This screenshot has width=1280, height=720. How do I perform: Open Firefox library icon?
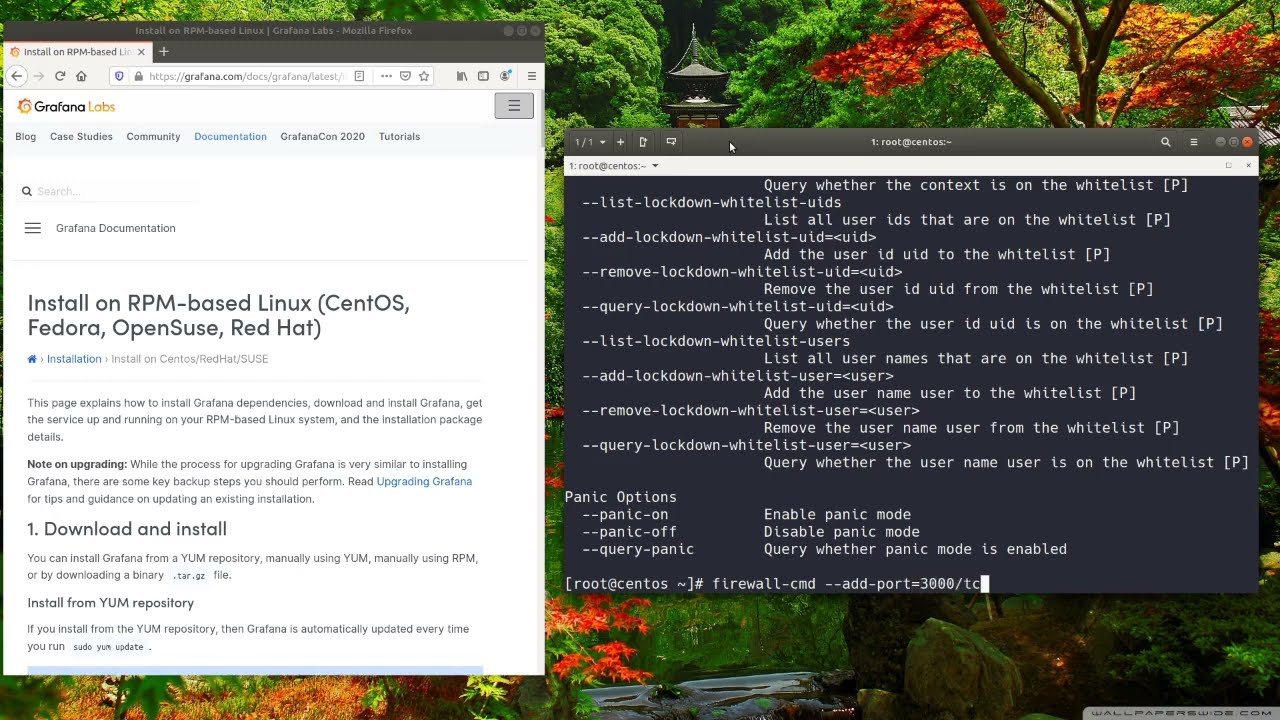click(x=461, y=76)
